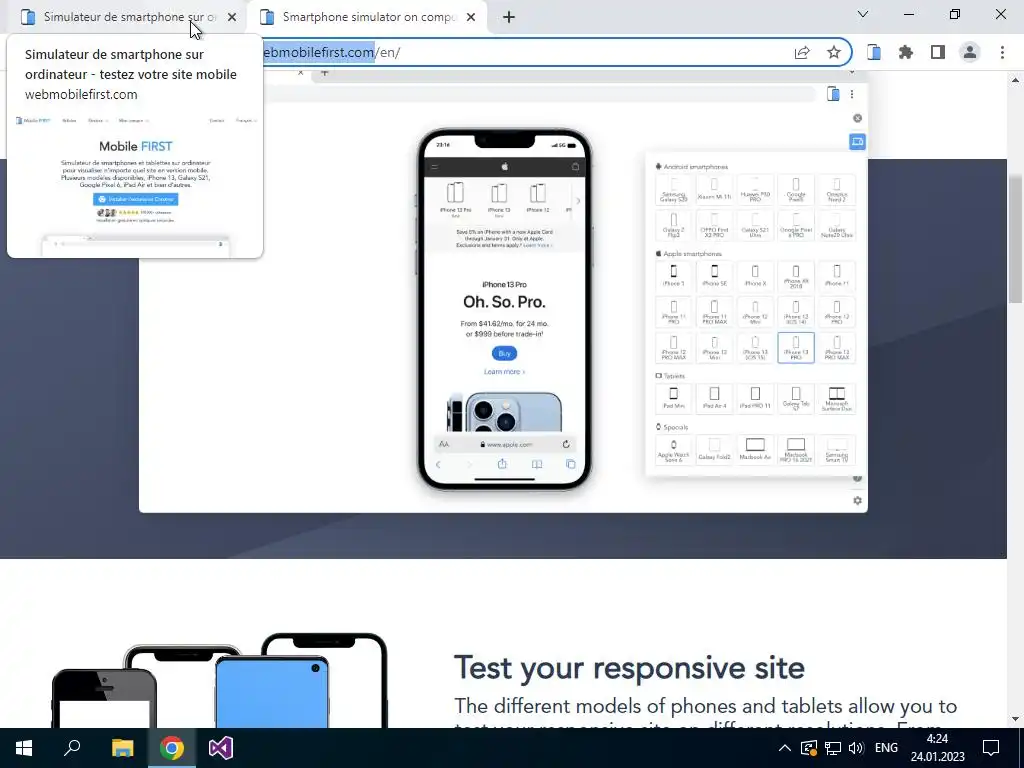Click the blue Buy button on the phone
Screen dimensions: 1024x768
coord(504,353)
